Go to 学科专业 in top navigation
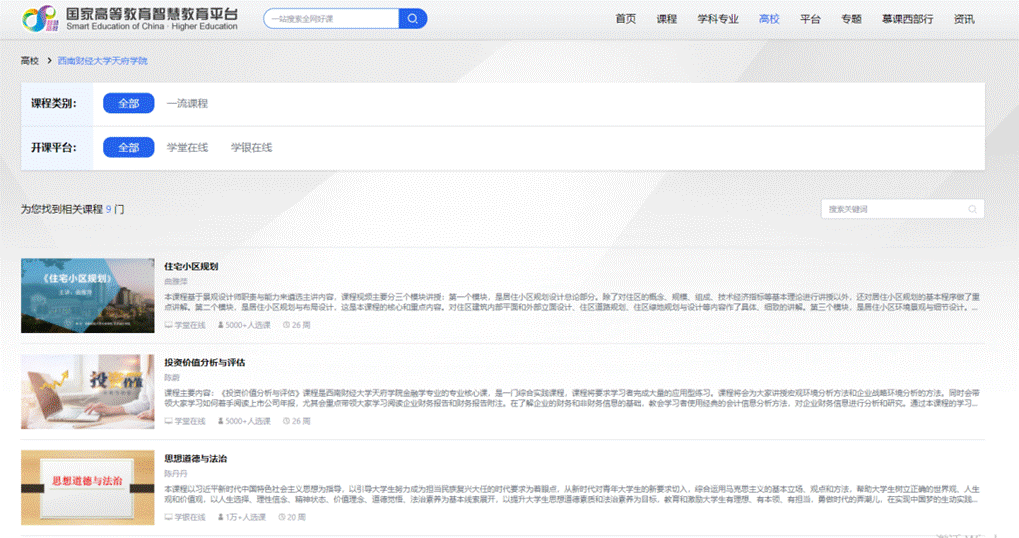This screenshot has height=538, width=1019. pos(717,19)
